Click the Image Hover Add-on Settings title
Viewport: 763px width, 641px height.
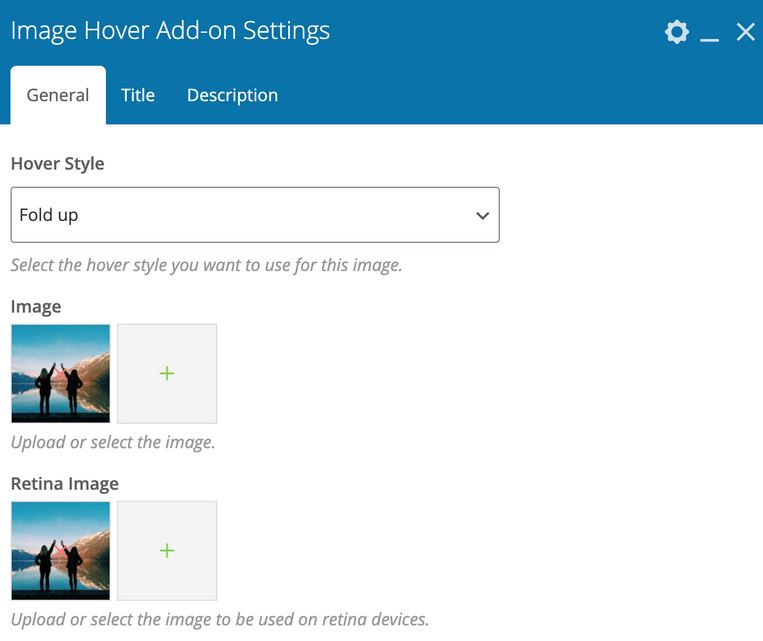(170, 31)
